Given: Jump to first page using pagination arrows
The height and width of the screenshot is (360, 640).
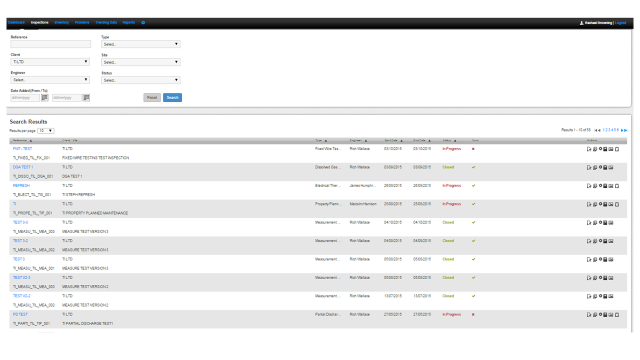Looking at the screenshot, I should 597,130.
